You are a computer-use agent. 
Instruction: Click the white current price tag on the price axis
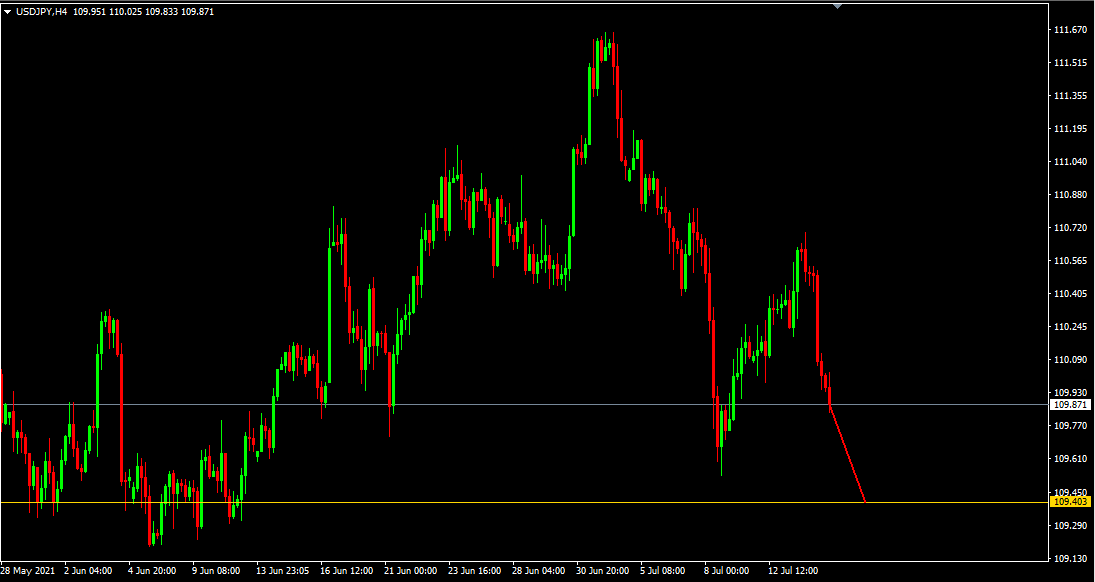[x=1072, y=405]
